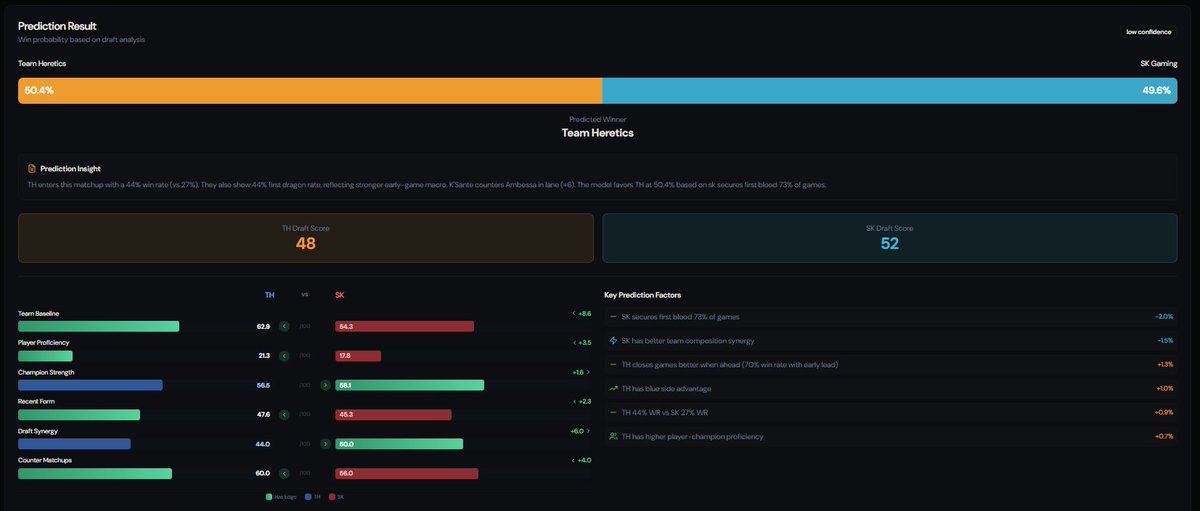Click the people icon beside player-champion proficiency
Viewport: 1200px width, 511px height.
pos(613,437)
